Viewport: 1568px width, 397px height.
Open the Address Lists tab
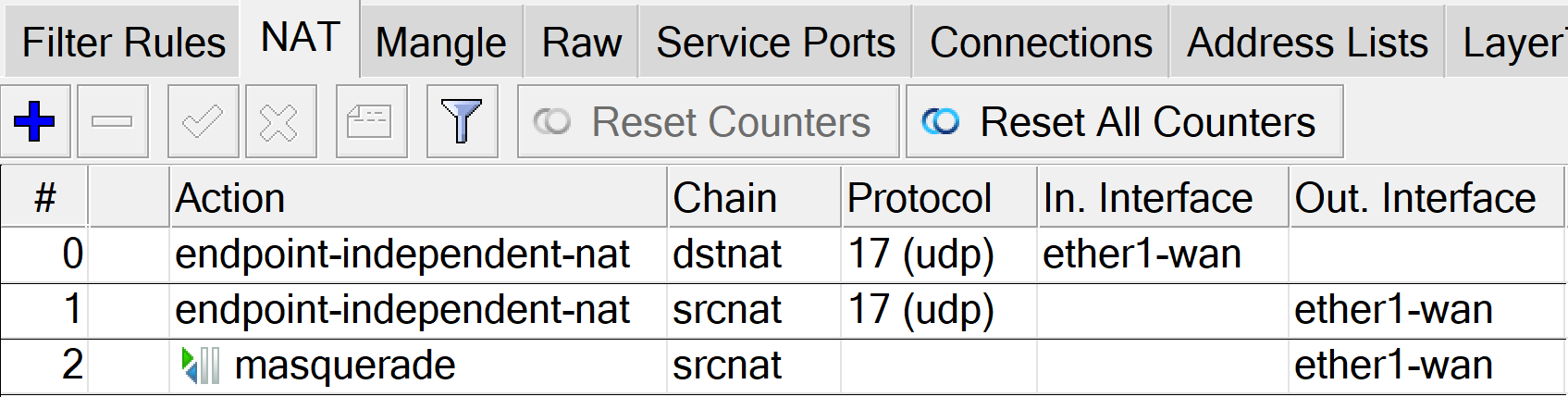1307,43
